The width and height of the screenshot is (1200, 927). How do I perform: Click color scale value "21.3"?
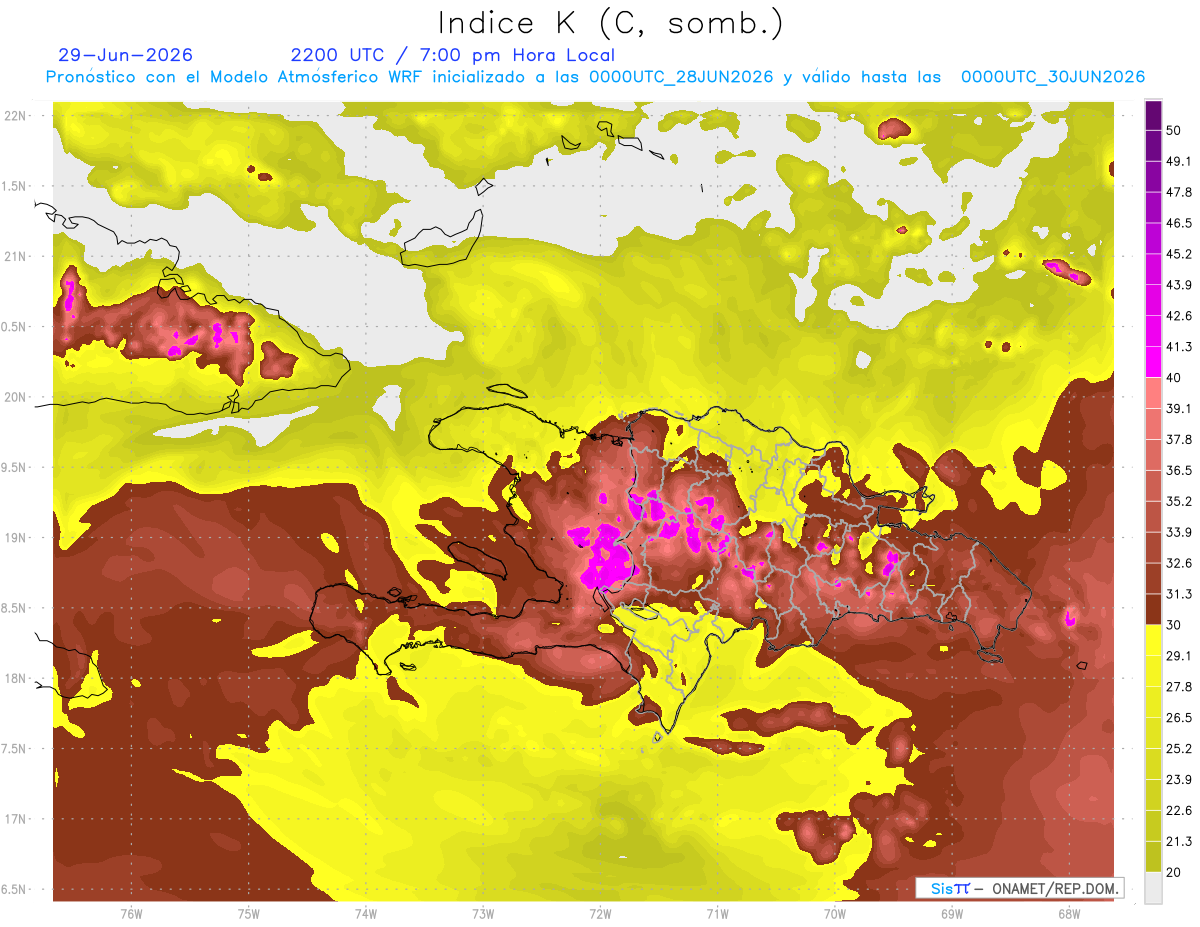pos(1178,841)
